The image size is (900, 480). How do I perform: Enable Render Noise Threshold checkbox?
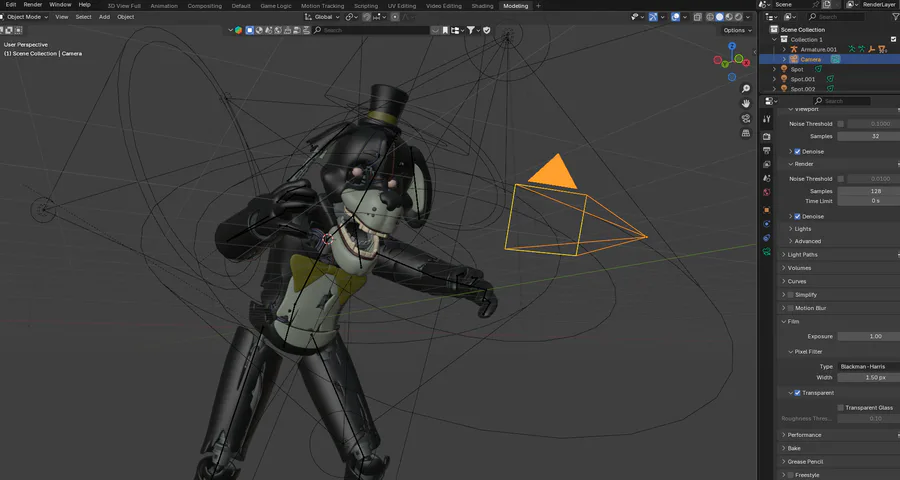(x=841, y=179)
